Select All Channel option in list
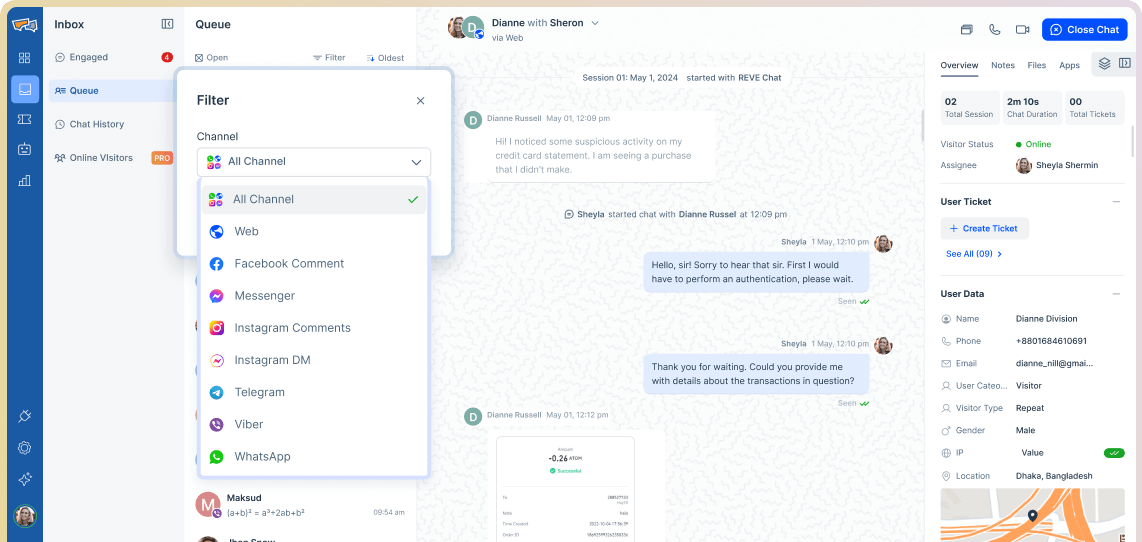The image size is (1142, 542). pyautogui.click(x=313, y=199)
